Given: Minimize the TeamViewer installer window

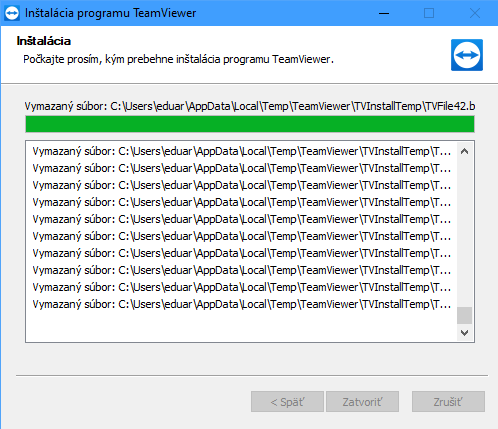Looking at the screenshot, I should (x=384, y=13).
